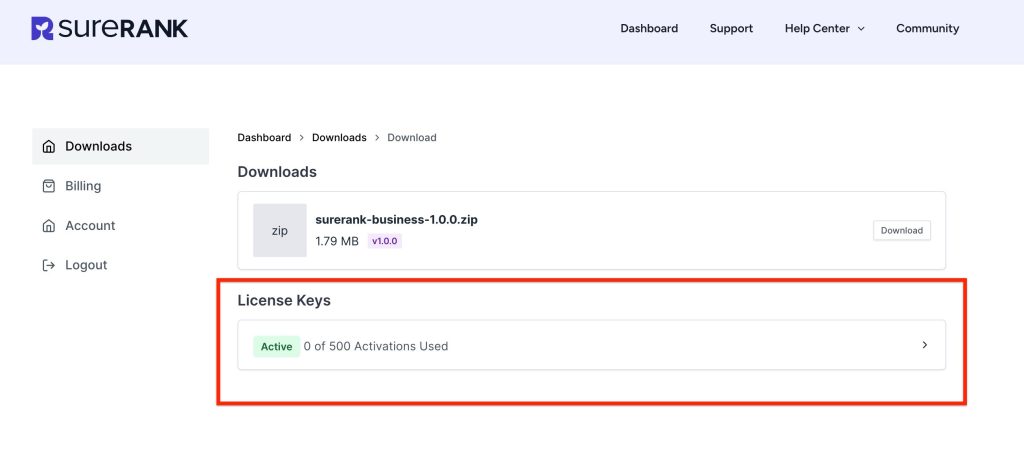The width and height of the screenshot is (1024, 471).
Task: Click the zip file thumbnail
Action: pyautogui.click(x=280, y=230)
